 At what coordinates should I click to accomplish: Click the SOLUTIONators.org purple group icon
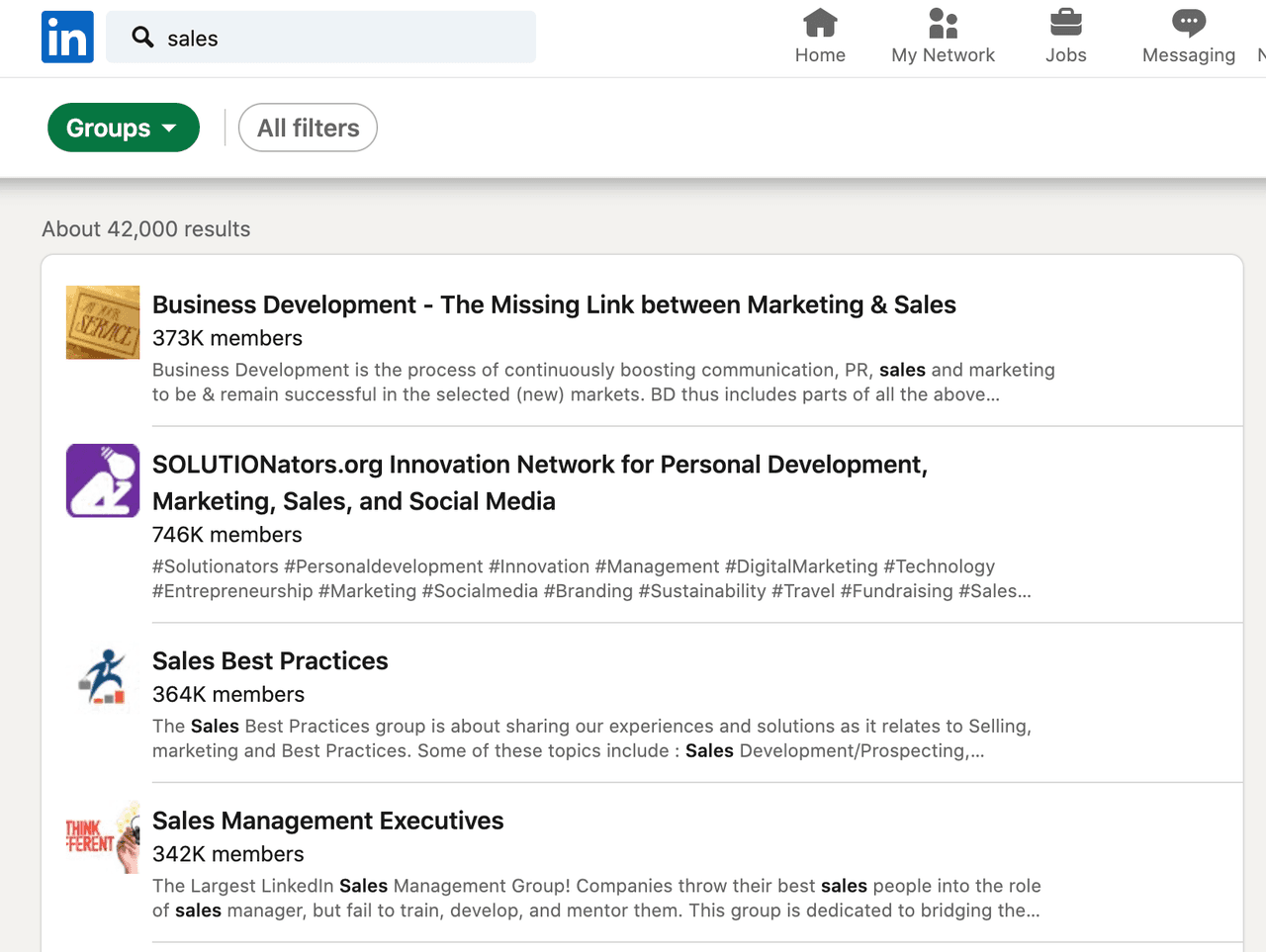(102, 480)
